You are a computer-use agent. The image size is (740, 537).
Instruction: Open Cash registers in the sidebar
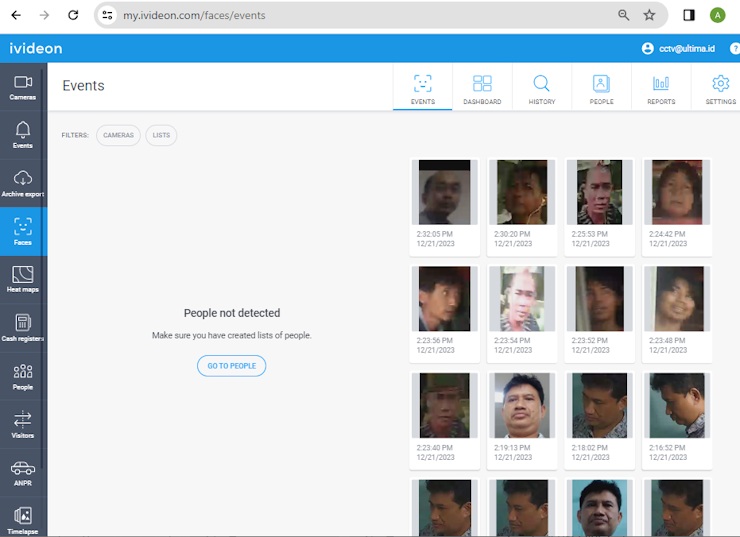23,328
